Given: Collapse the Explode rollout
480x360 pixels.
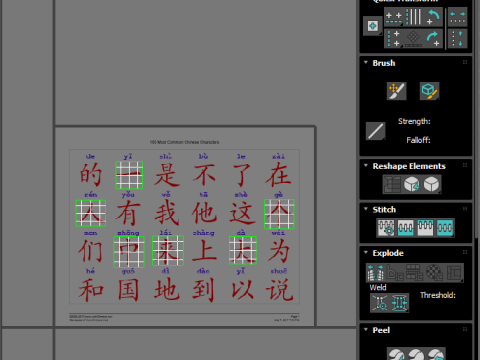Looking at the screenshot, I should pyautogui.click(x=366, y=252).
